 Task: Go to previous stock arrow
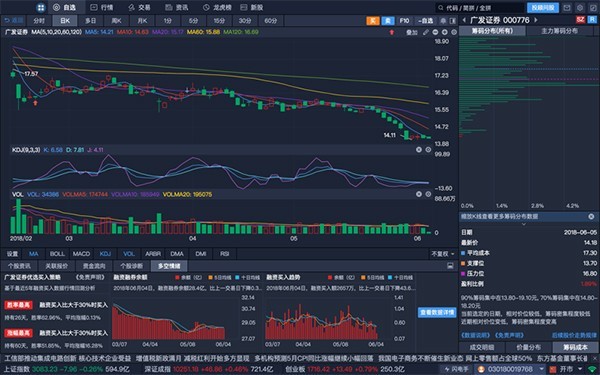[464, 20]
